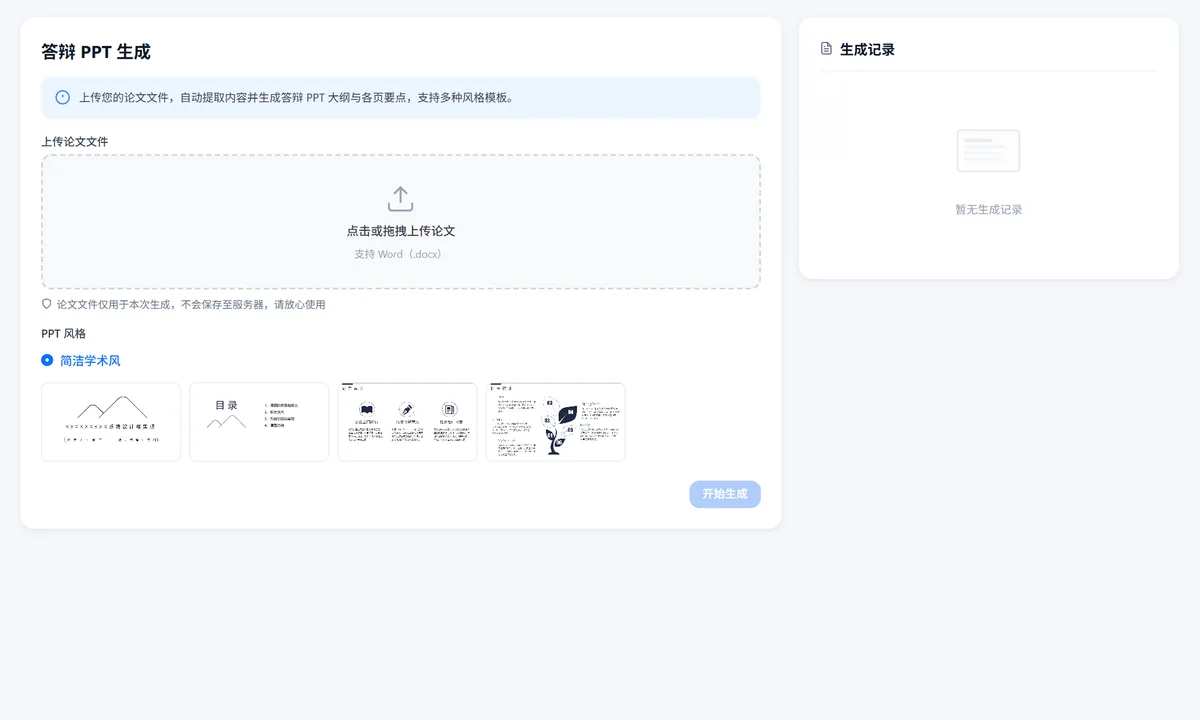Click the 简洁学术风 style label

[x=90, y=361]
